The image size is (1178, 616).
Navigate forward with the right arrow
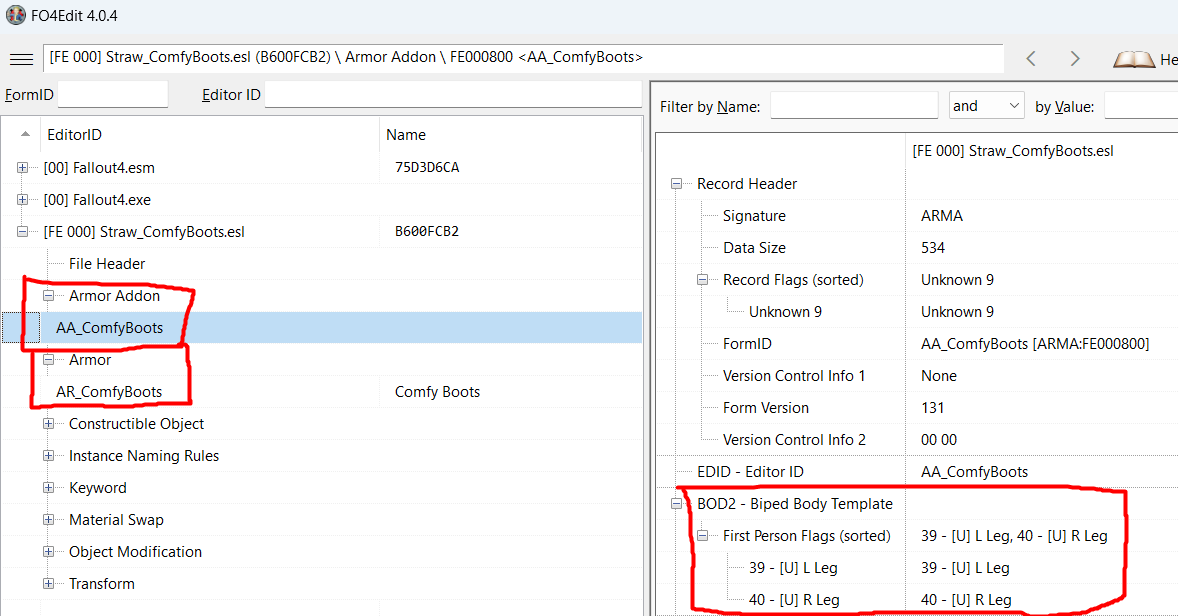1074,59
